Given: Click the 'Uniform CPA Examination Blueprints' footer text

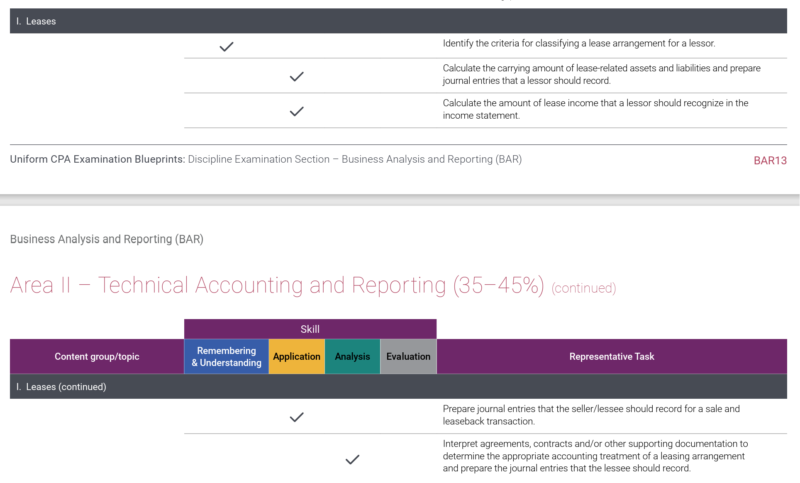Looking at the screenshot, I should pyautogui.click(x=97, y=159).
